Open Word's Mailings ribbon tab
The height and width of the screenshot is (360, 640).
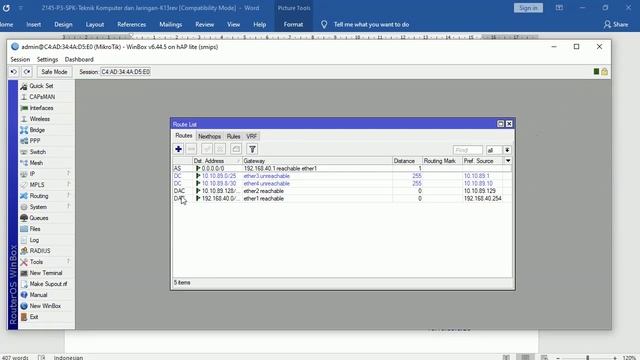click(x=171, y=24)
